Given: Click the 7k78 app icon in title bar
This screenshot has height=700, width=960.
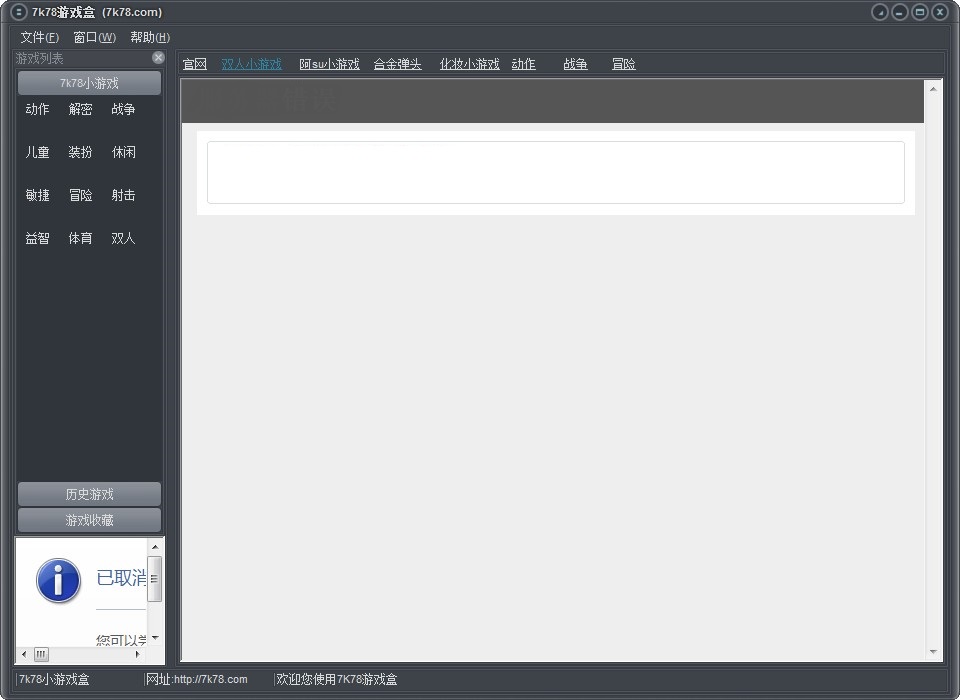Looking at the screenshot, I should tap(18, 12).
